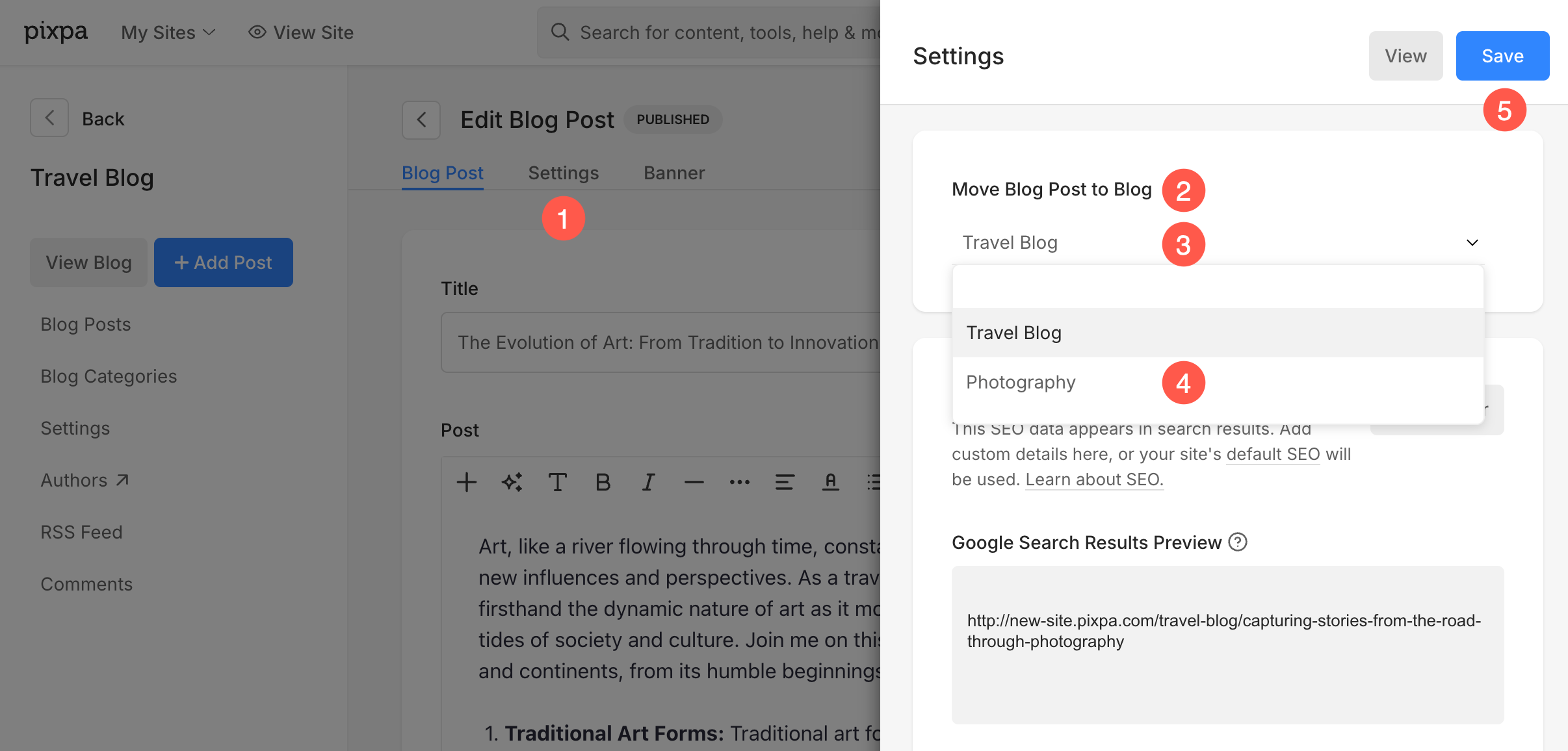Viewport: 1568px width, 751px height.
Task: Switch to the Settings tab
Action: click(563, 173)
